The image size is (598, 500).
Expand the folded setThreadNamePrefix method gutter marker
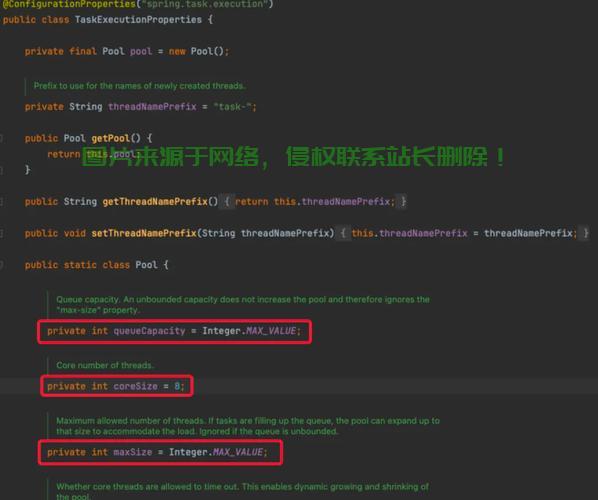pyautogui.click(x=1, y=233)
